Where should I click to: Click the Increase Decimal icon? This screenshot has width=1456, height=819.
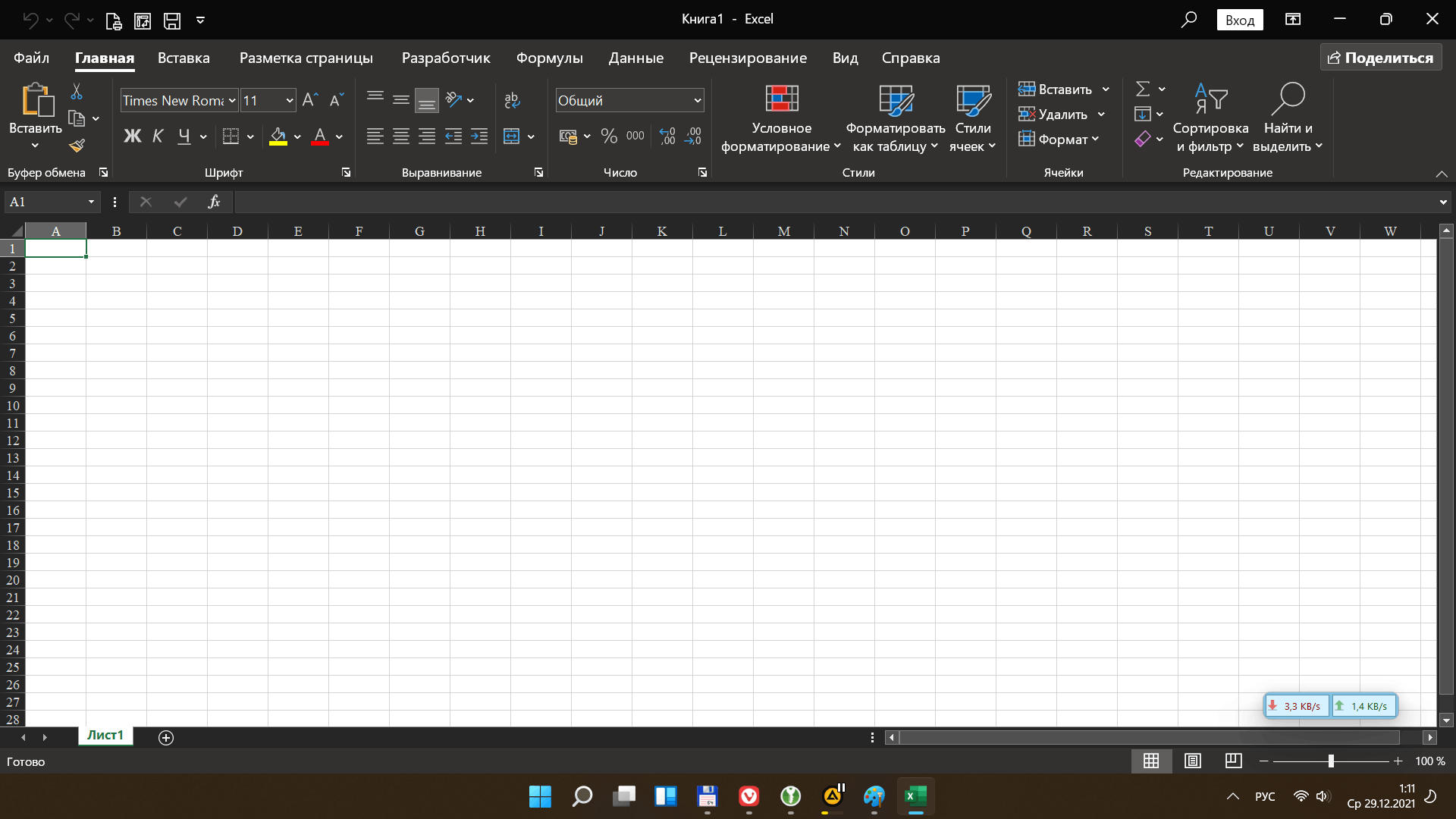pos(667,136)
